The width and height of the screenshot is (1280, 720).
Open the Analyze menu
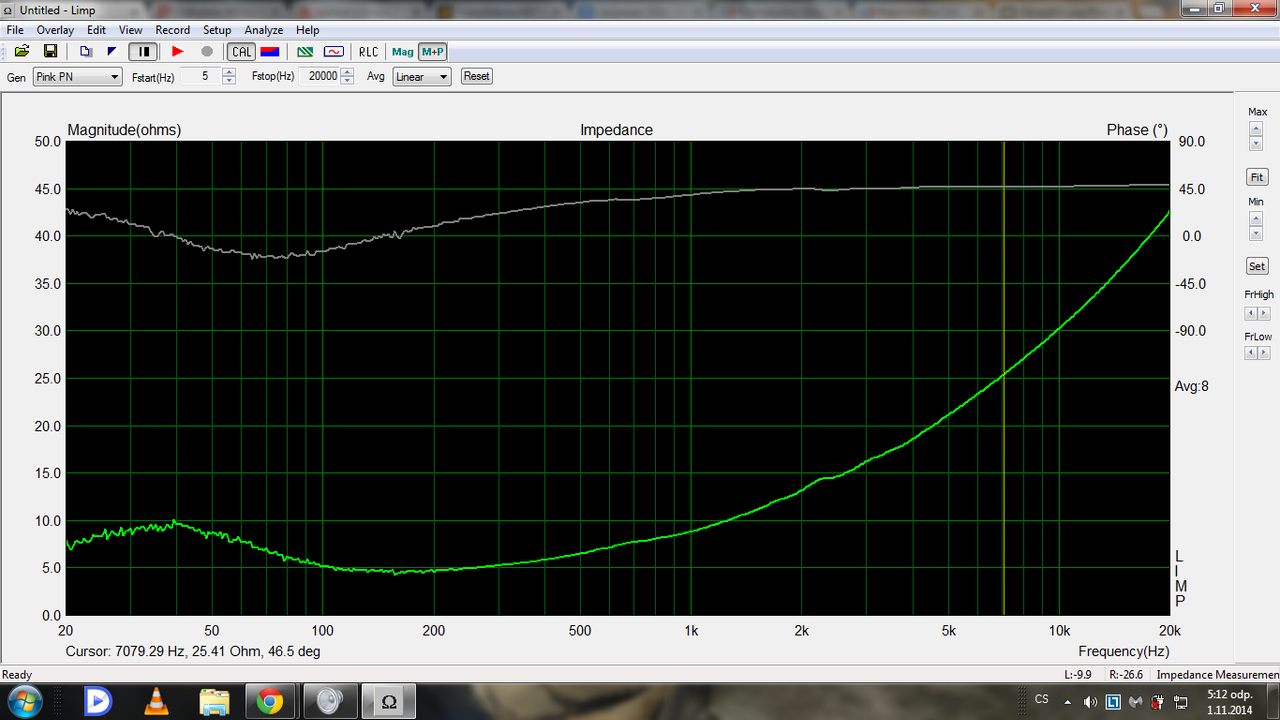click(264, 30)
